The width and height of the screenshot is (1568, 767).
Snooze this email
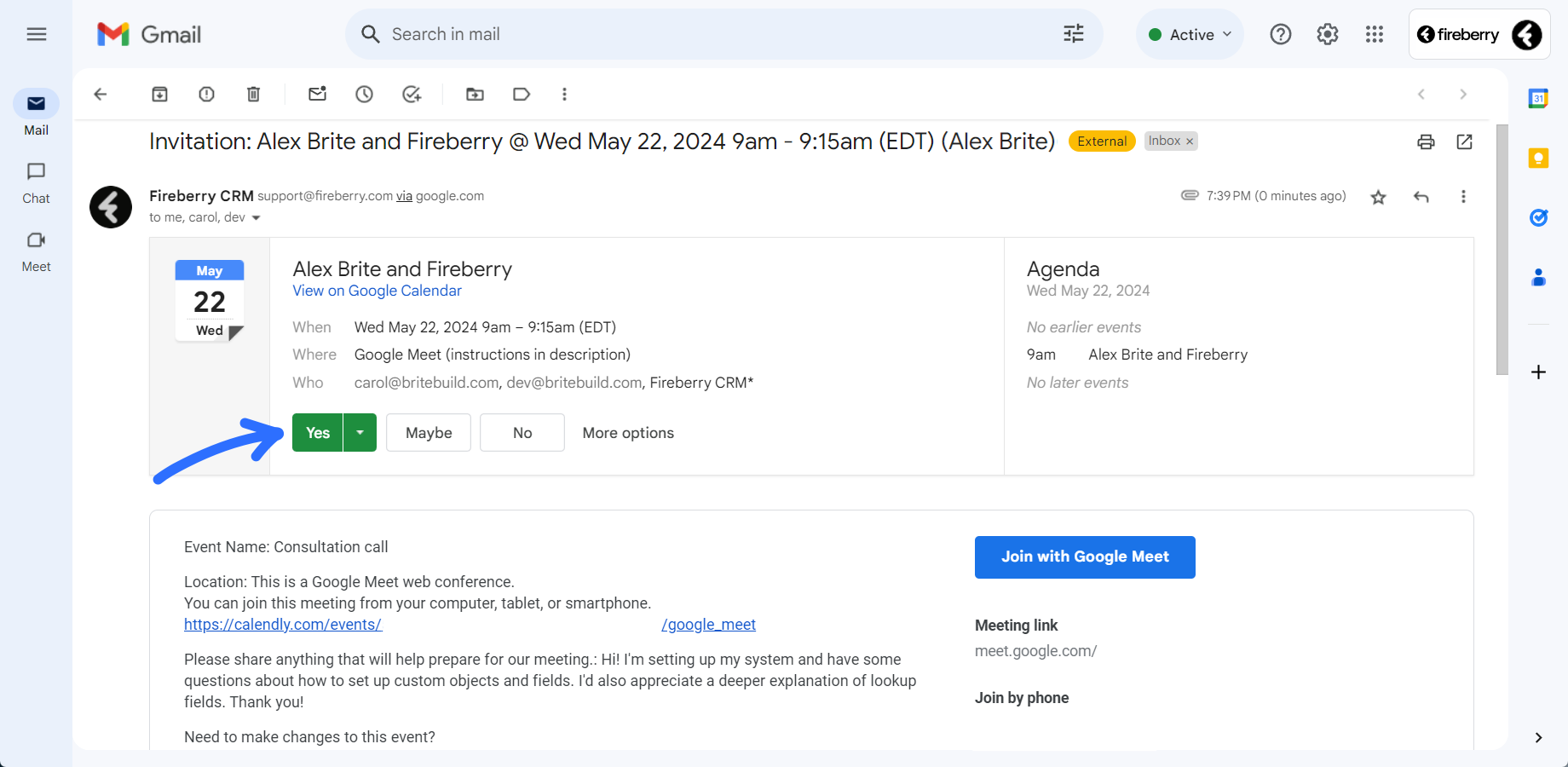tap(365, 95)
